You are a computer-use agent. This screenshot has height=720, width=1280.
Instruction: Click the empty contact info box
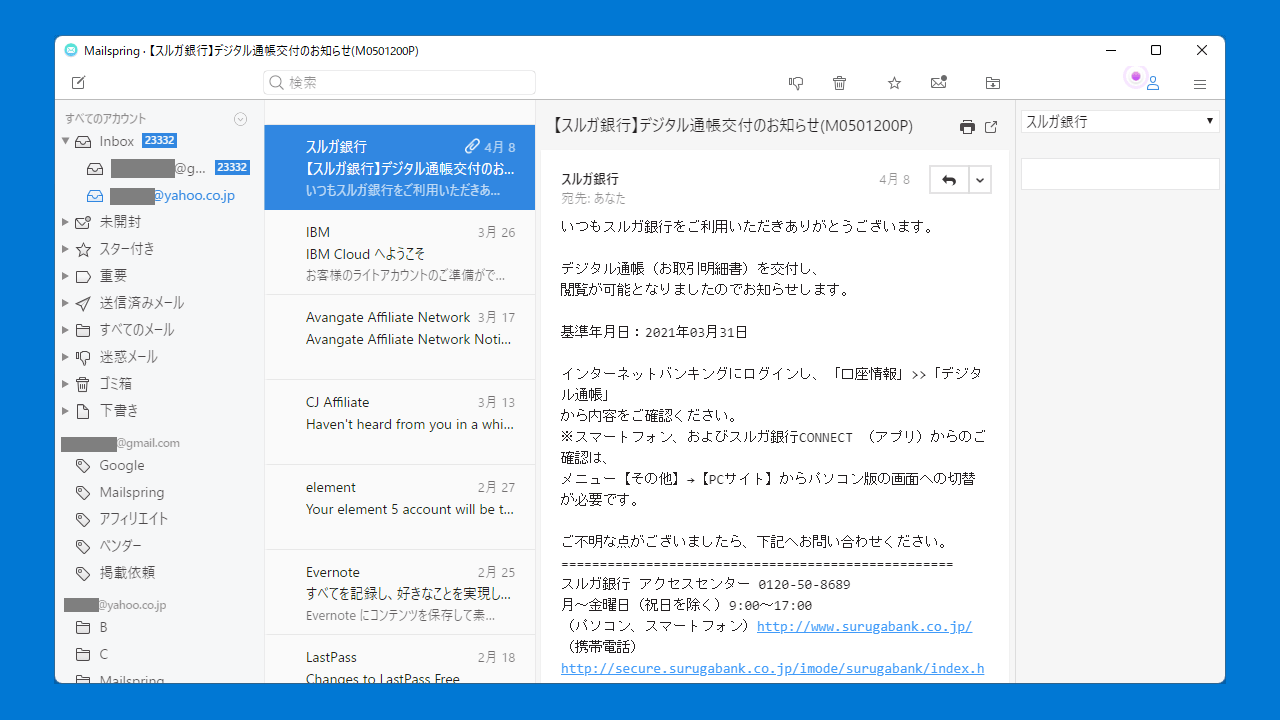1120,174
